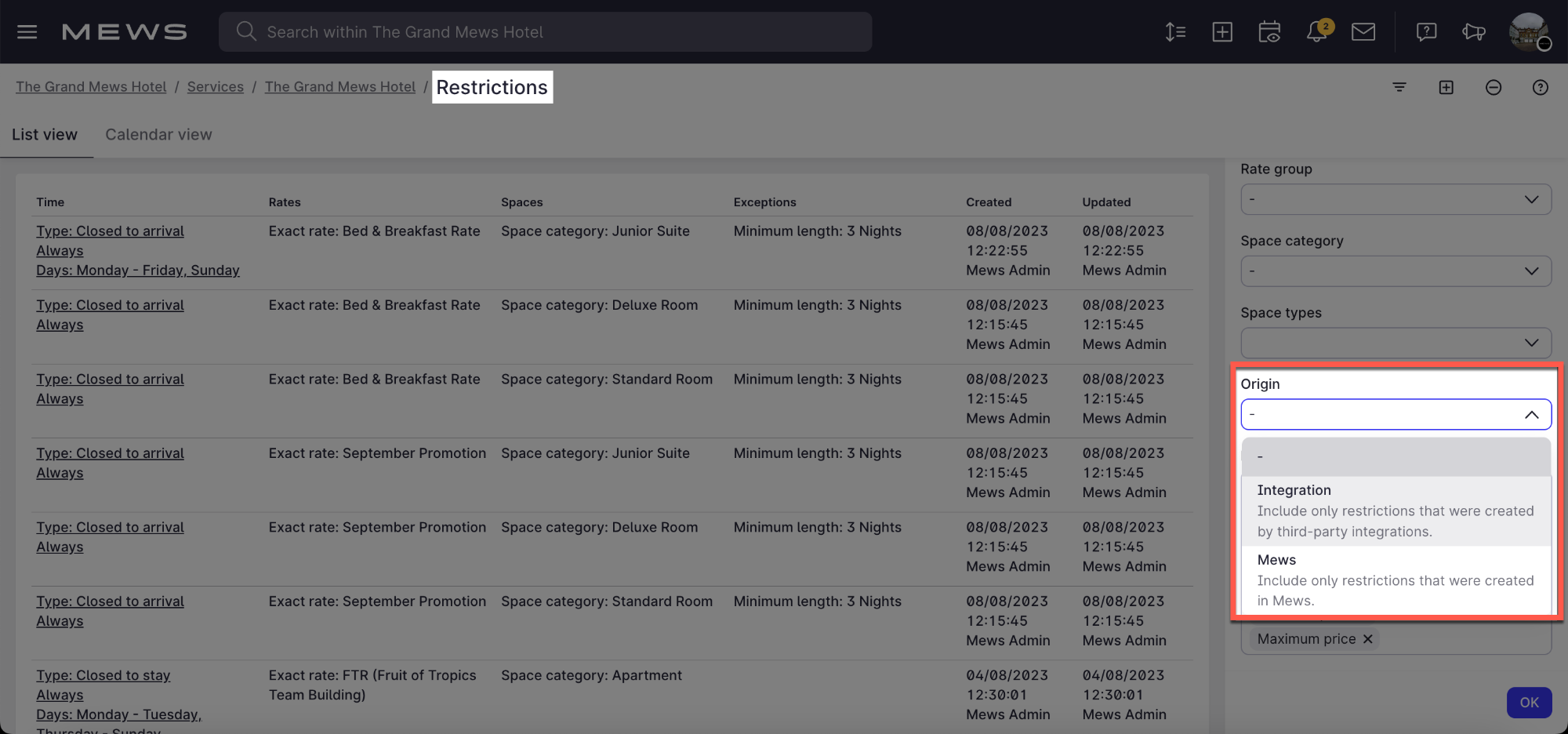The height and width of the screenshot is (734, 1568).
Task: Open Days: Monday - Friday, Sunday link
Action: pyautogui.click(x=138, y=271)
